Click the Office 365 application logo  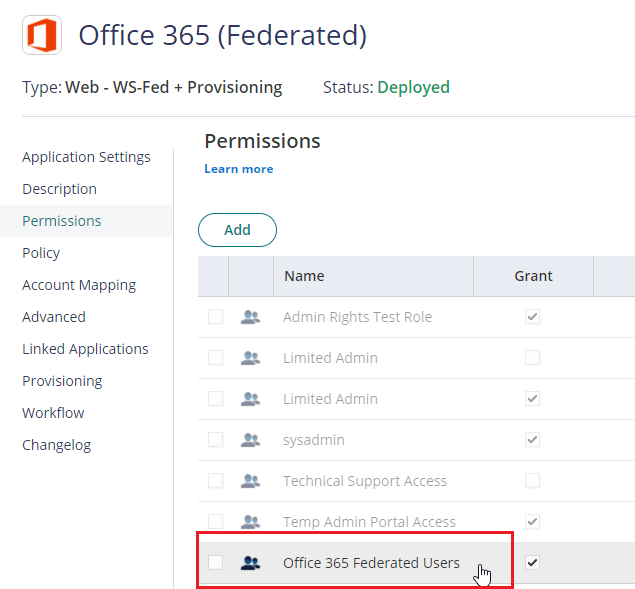point(42,35)
